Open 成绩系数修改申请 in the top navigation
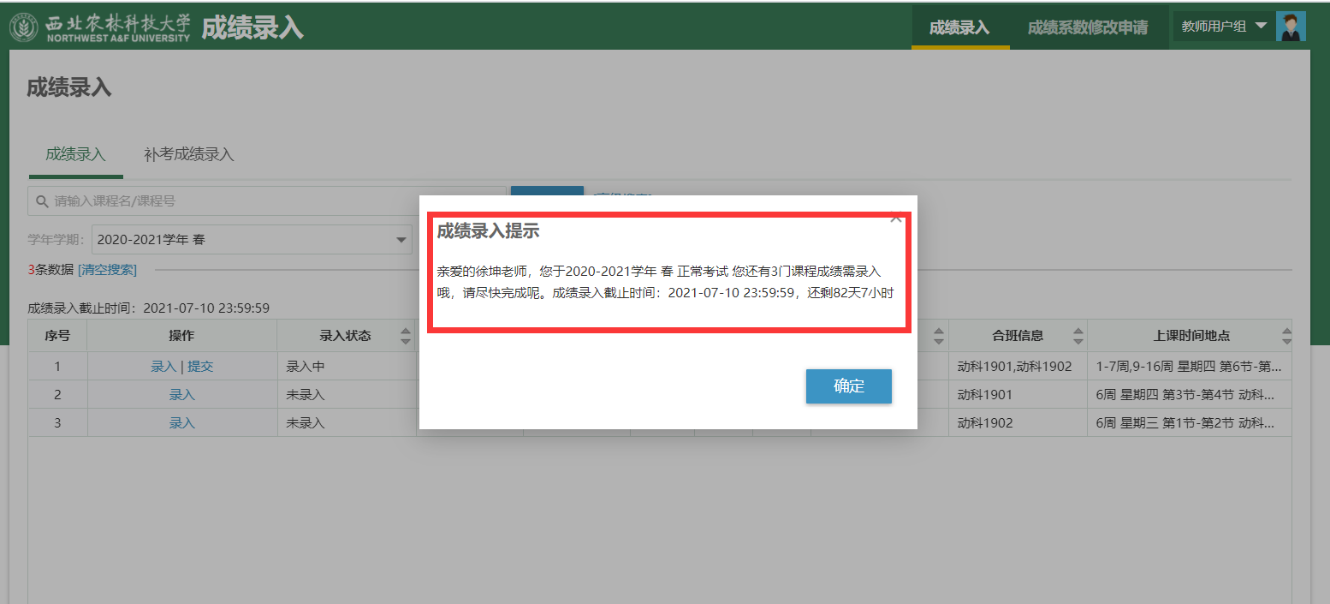This screenshot has width=1330, height=604. [x=1087, y=27]
